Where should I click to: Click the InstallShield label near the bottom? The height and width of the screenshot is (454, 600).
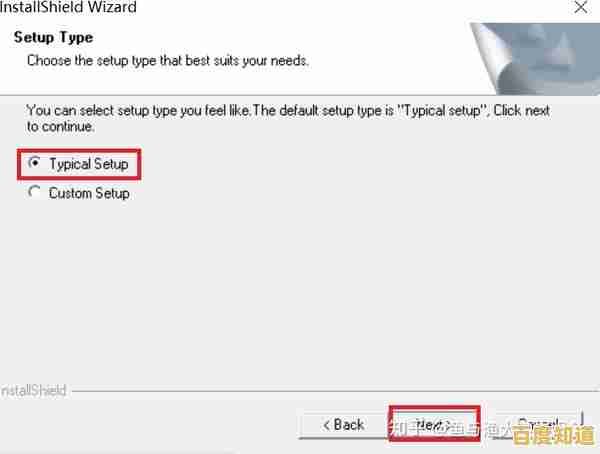point(33,390)
